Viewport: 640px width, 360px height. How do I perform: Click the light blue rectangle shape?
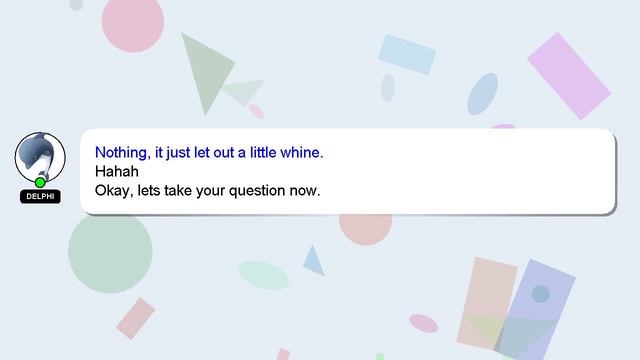tap(407, 54)
